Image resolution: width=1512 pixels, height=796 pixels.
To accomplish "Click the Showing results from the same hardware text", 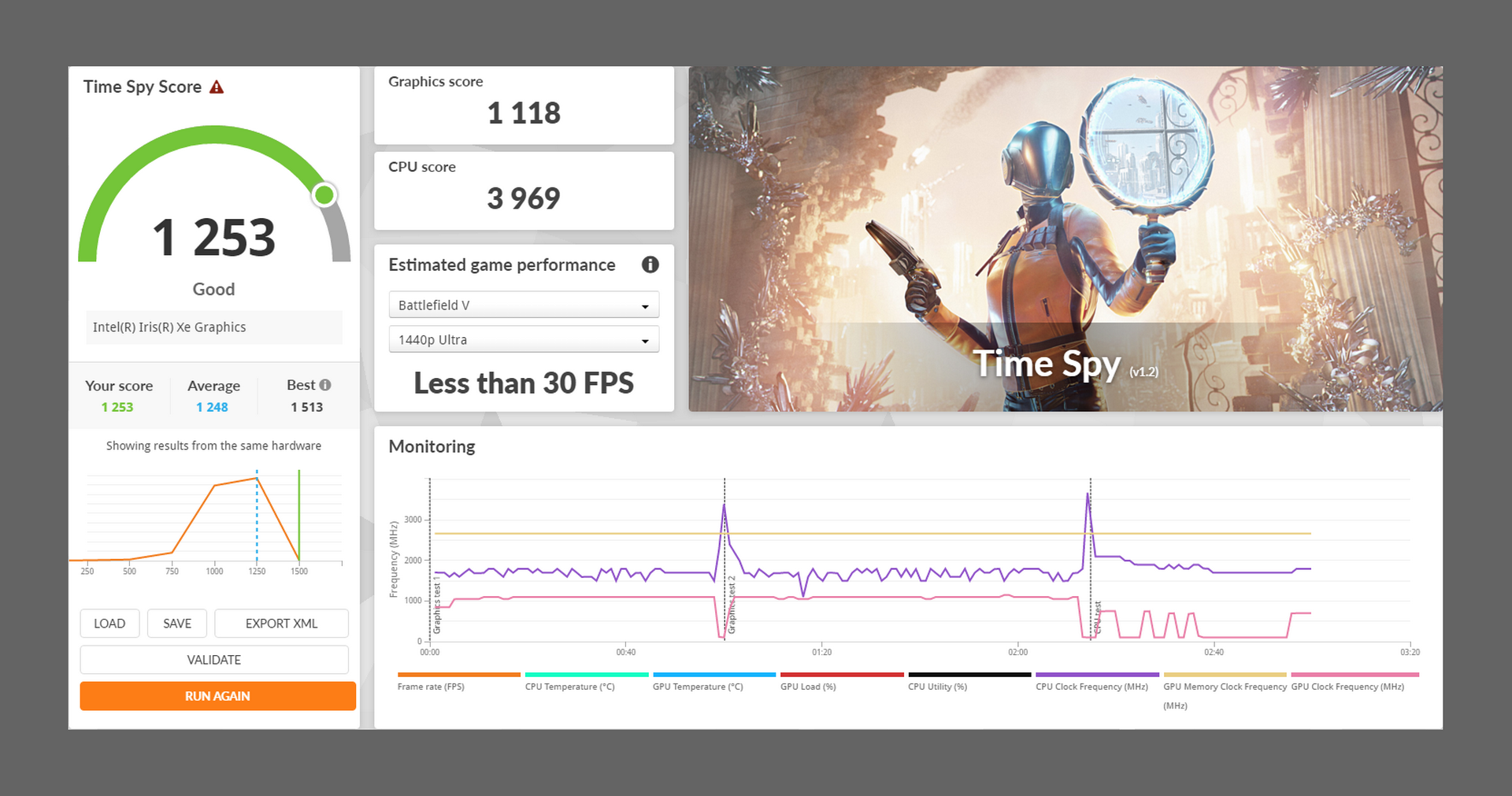I will pyautogui.click(x=214, y=446).
